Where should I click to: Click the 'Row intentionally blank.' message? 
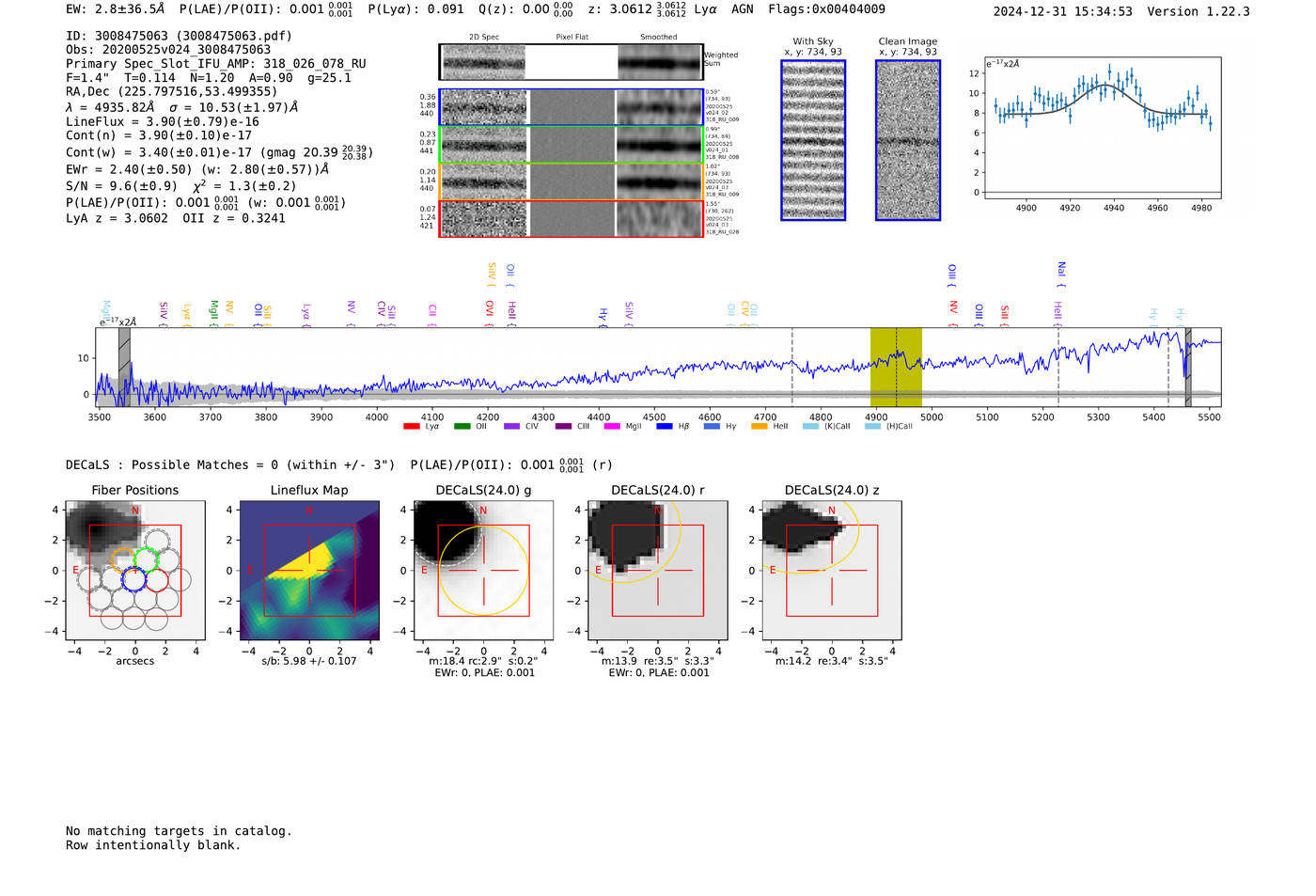pyautogui.click(x=153, y=845)
